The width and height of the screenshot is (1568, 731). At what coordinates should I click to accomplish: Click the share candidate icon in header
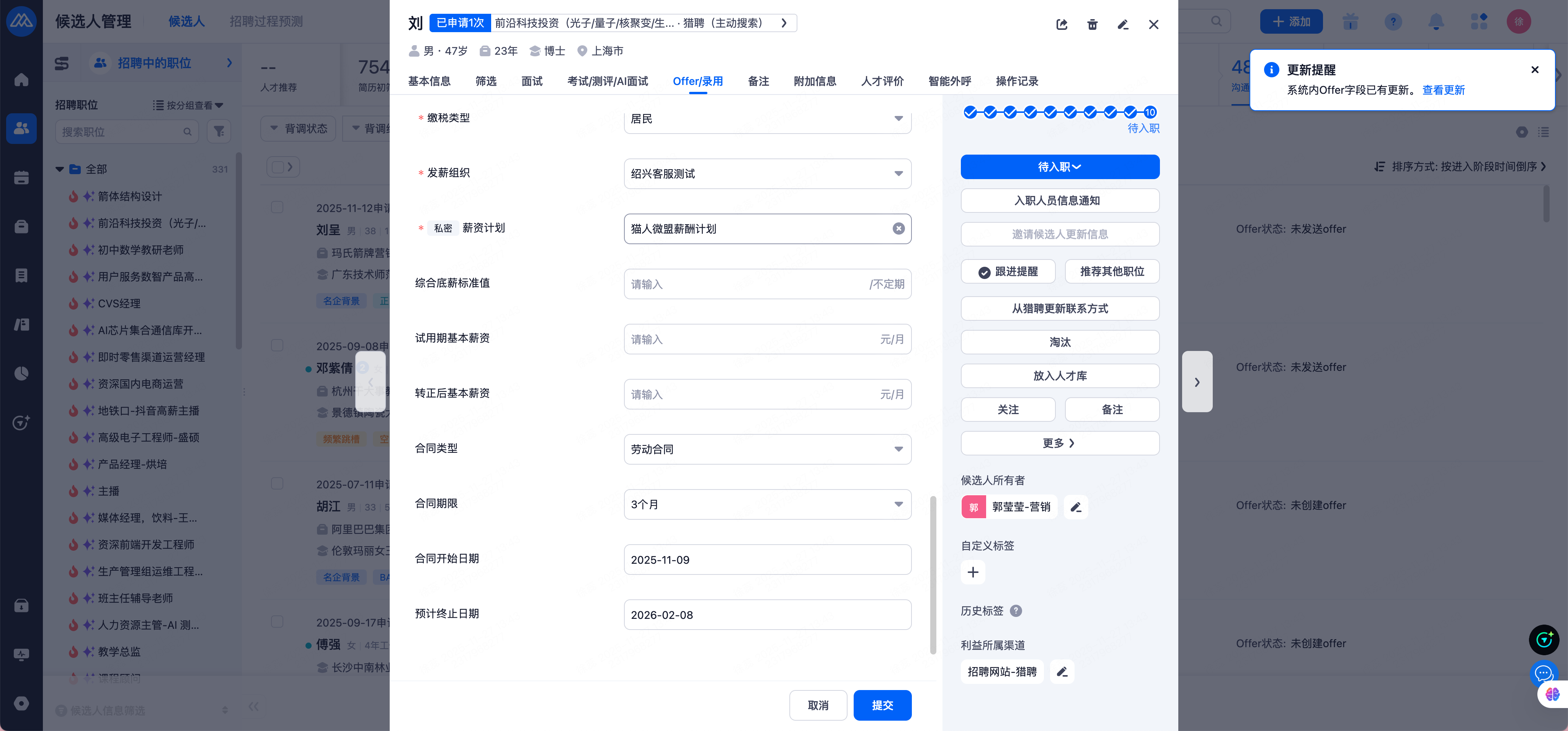(x=1062, y=24)
